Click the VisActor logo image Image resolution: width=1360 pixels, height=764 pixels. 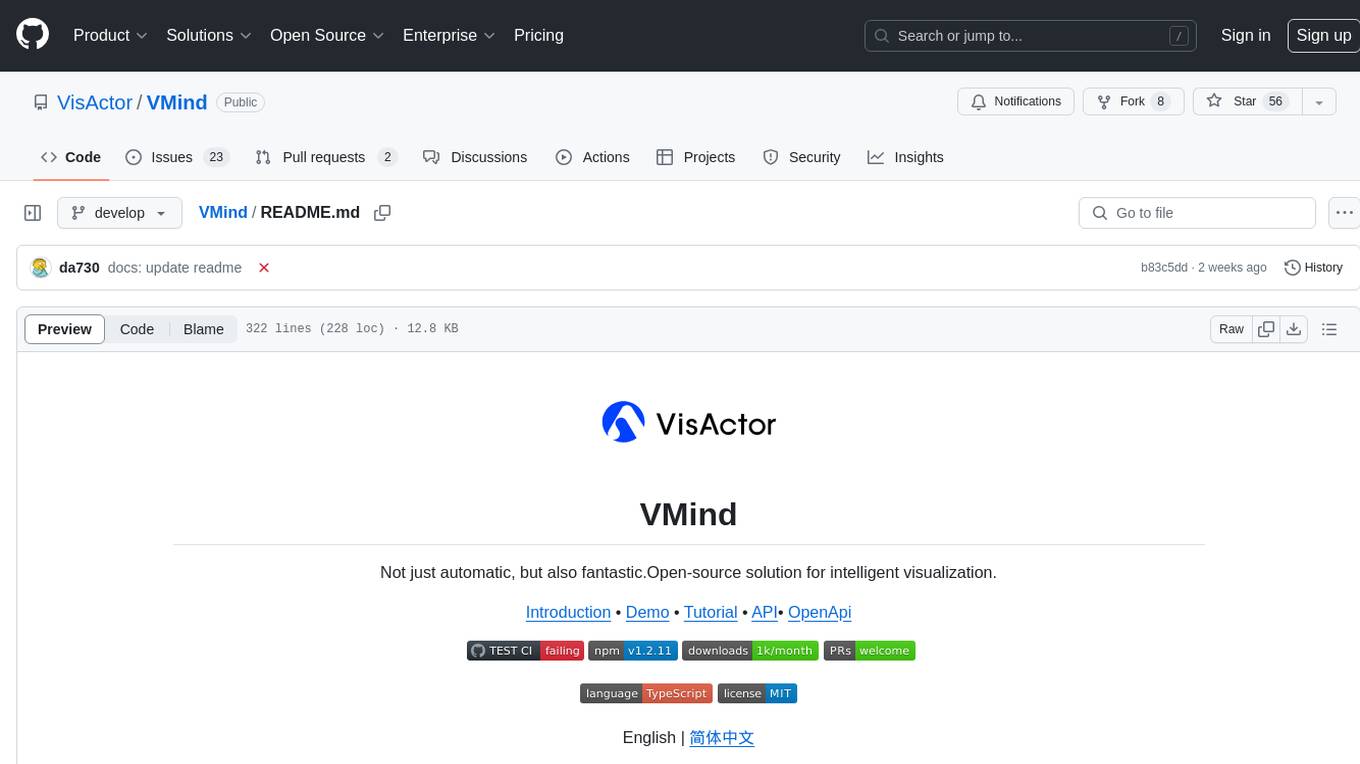coord(688,423)
